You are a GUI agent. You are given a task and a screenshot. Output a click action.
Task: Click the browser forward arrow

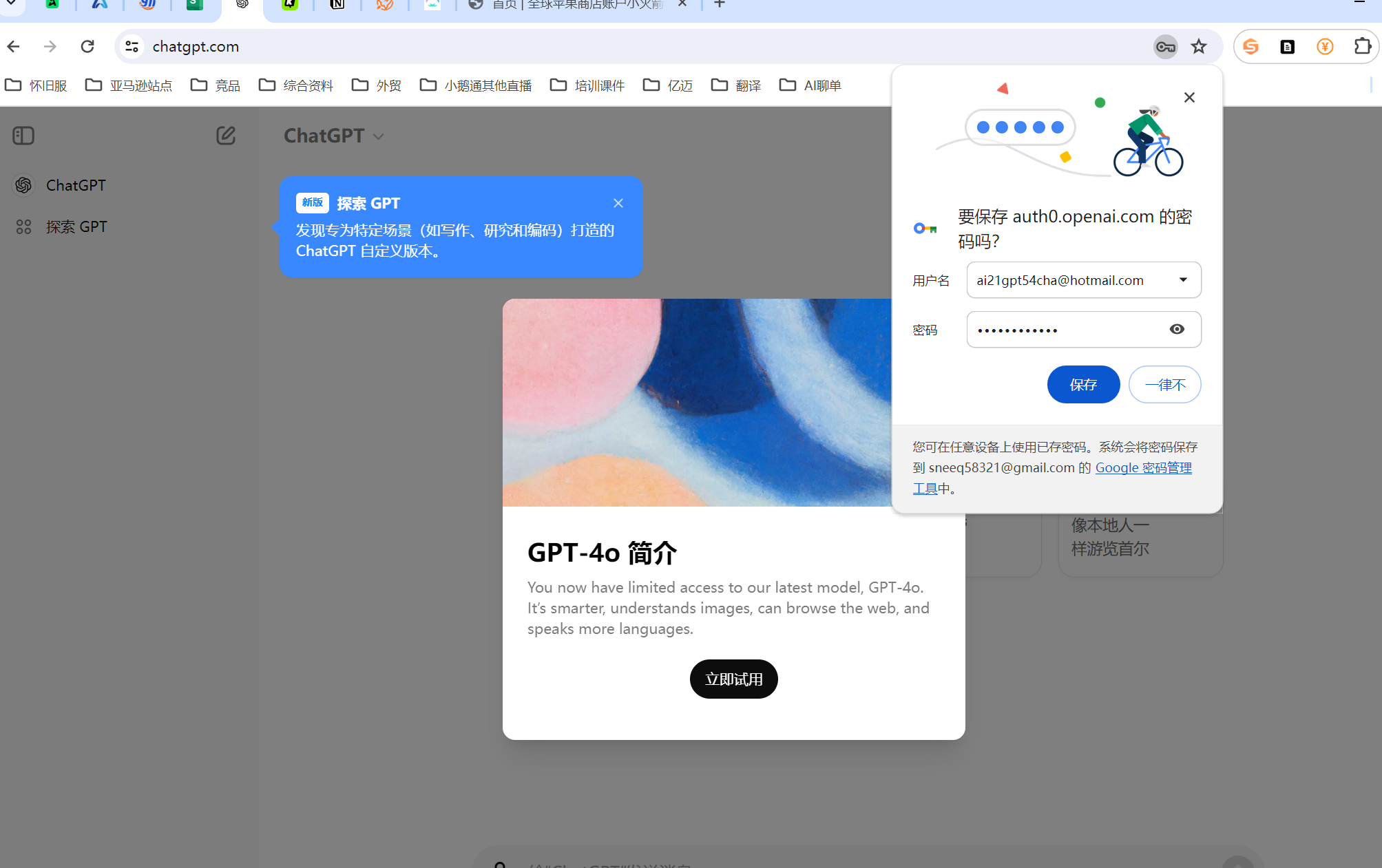click(x=50, y=47)
